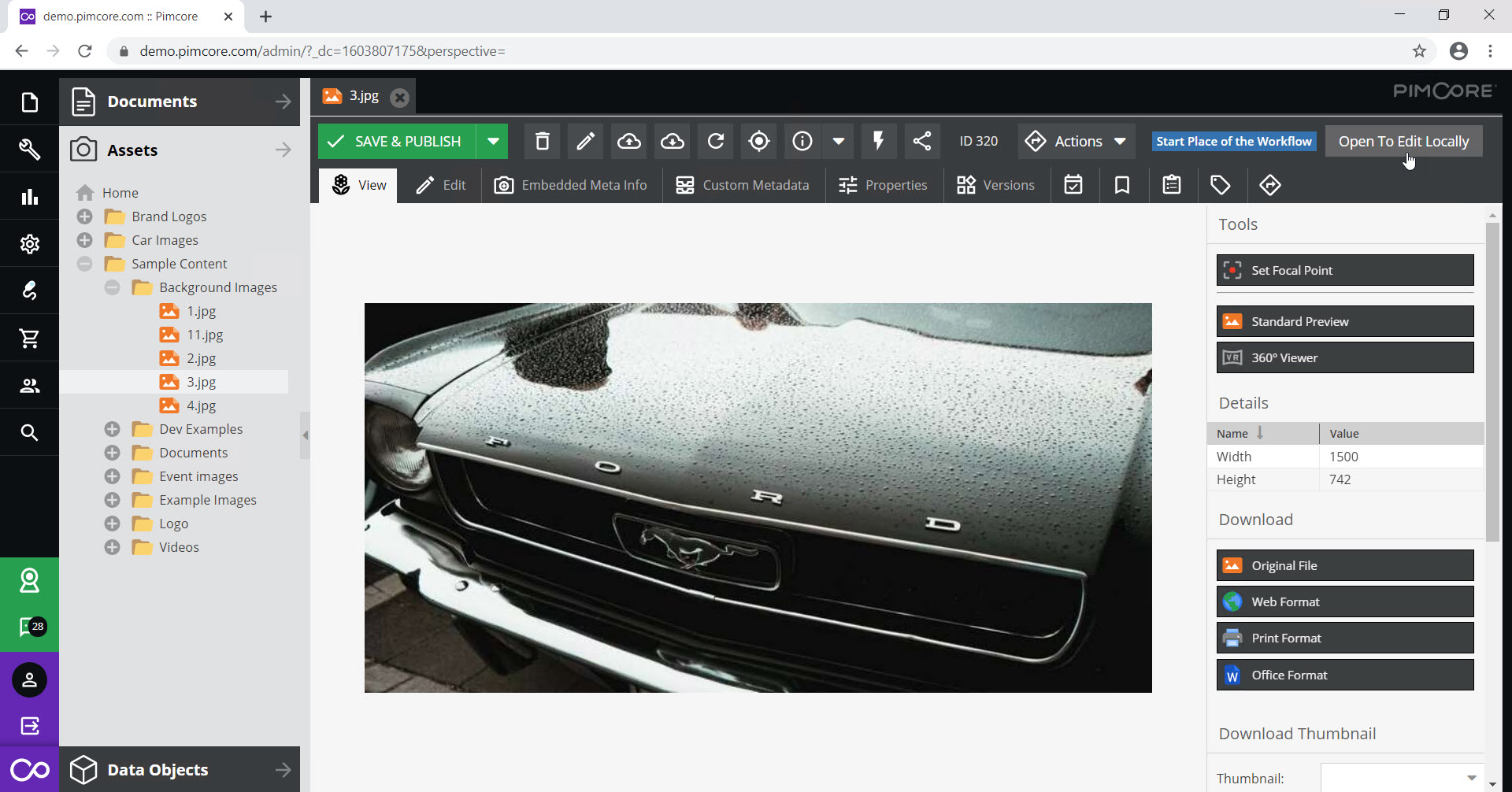The image size is (1512, 792).
Task: Click Open To Edit Locally button
Action: [1403, 141]
